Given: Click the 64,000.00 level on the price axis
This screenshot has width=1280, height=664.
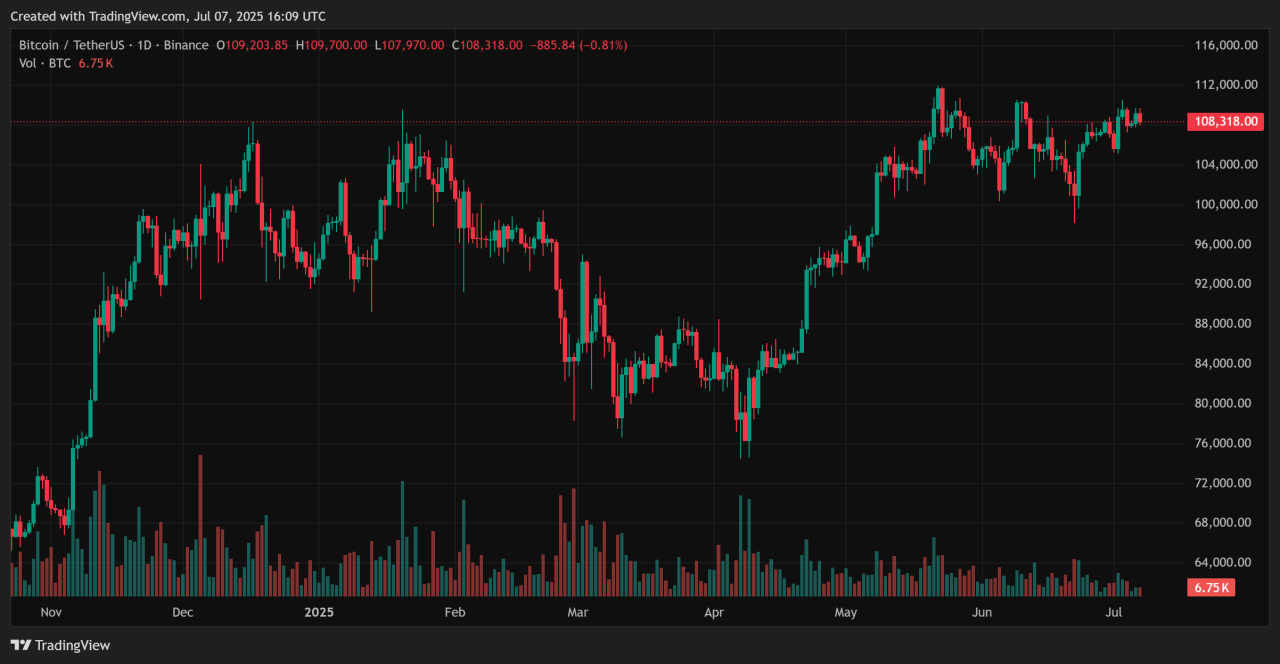Looking at the screenshot, I should click(x=1224, y=562).
